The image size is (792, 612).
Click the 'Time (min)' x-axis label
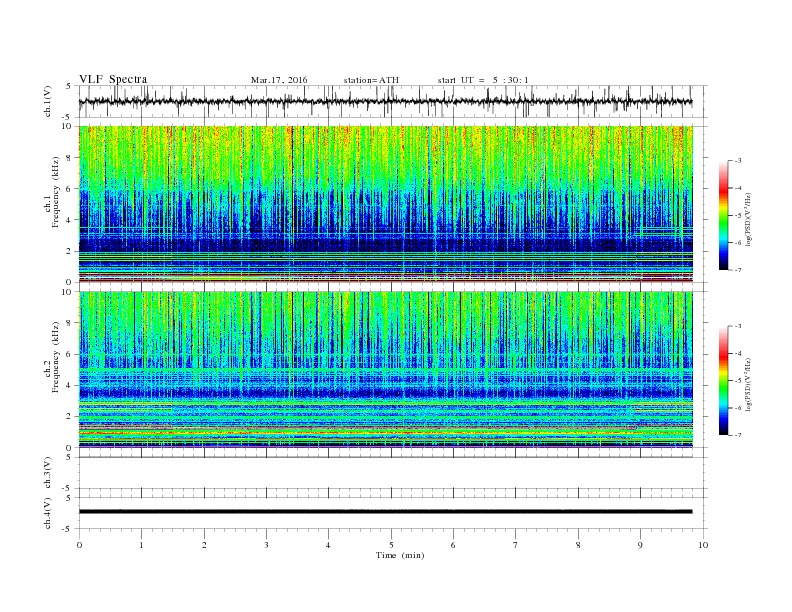(x=400, y=555)
